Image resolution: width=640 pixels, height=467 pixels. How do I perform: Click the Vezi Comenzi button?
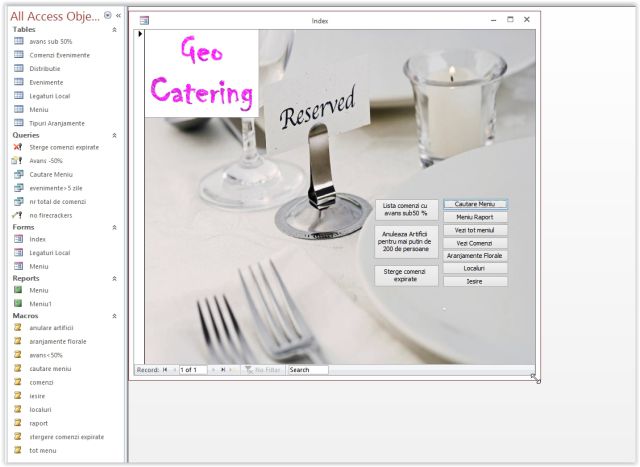475,243
